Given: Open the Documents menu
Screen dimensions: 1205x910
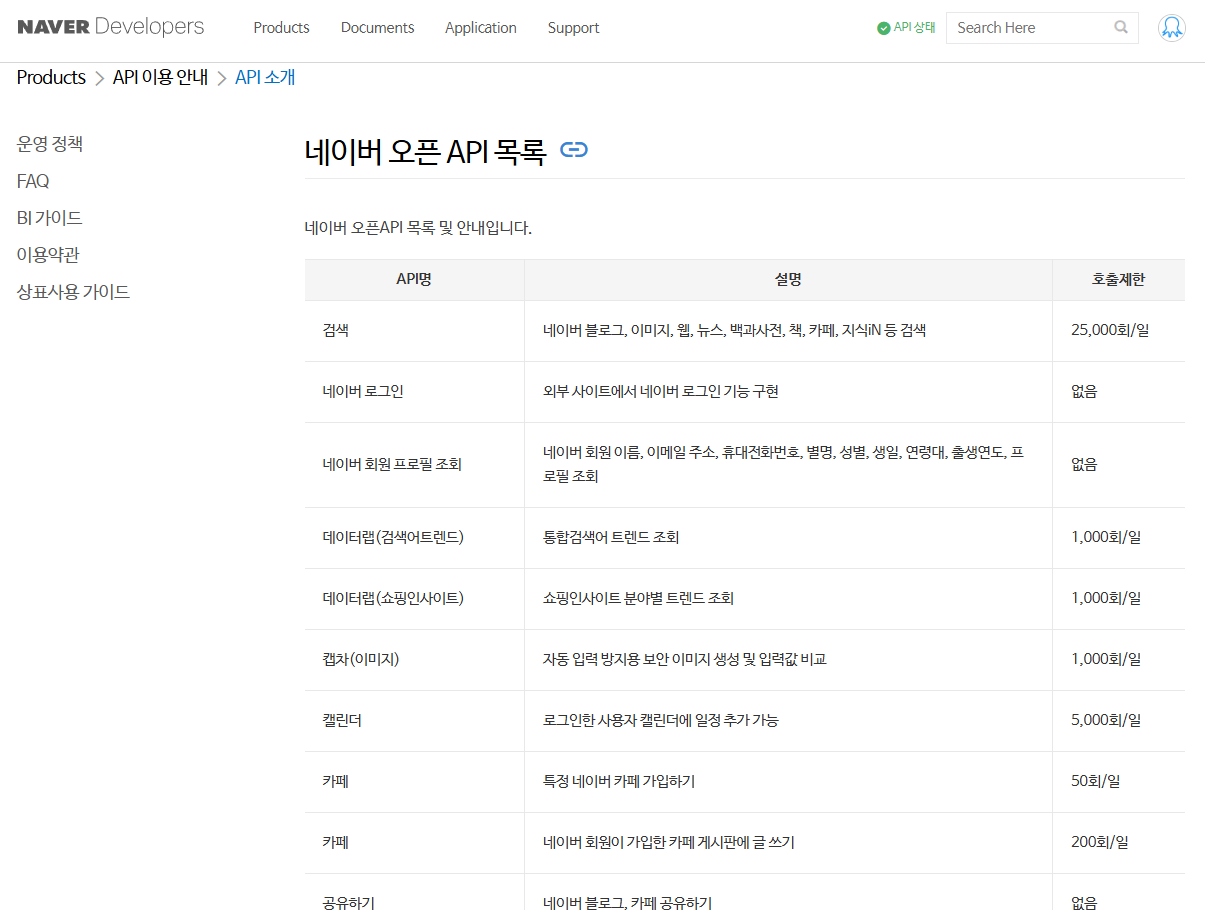Looking at the screenshot, I should point(377,28).
